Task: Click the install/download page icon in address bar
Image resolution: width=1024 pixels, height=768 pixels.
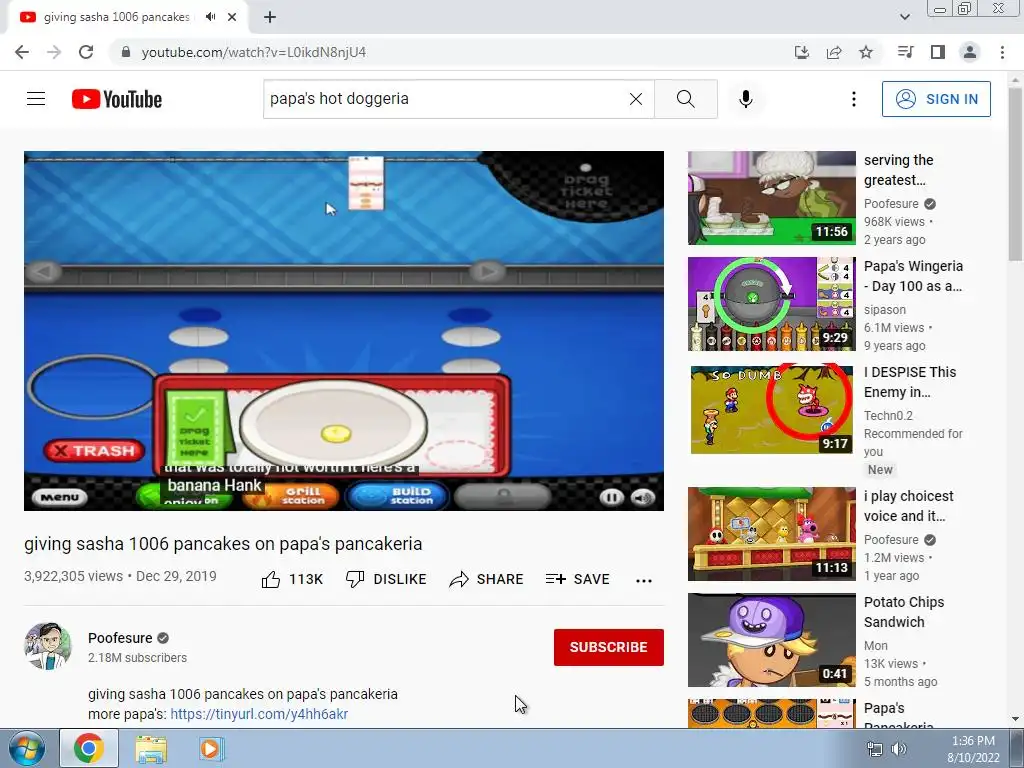Action: pyautogui.click(x=802, y=52)
